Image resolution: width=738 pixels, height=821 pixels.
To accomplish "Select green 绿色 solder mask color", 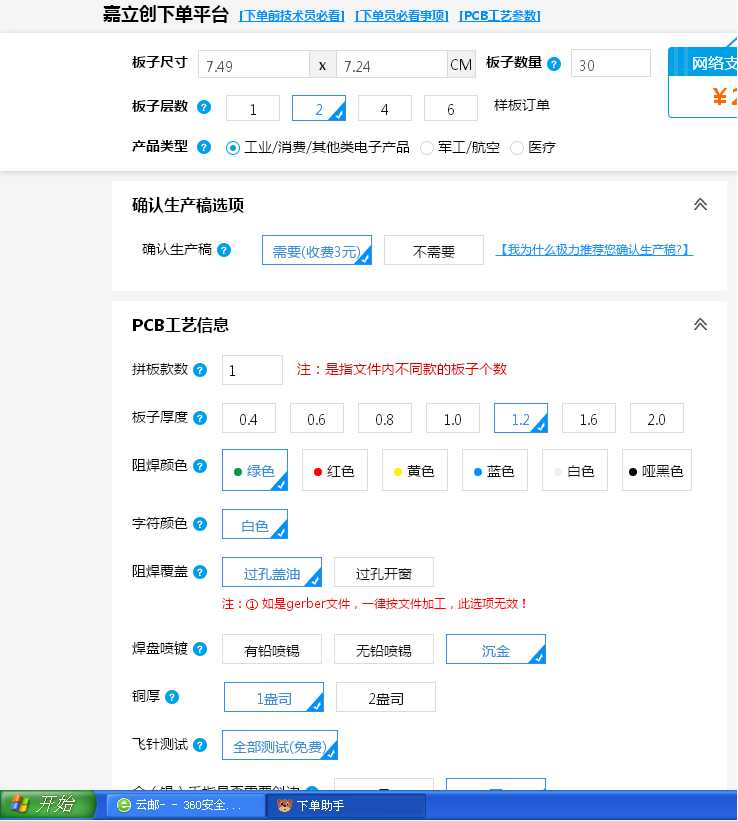I will 255,470.
